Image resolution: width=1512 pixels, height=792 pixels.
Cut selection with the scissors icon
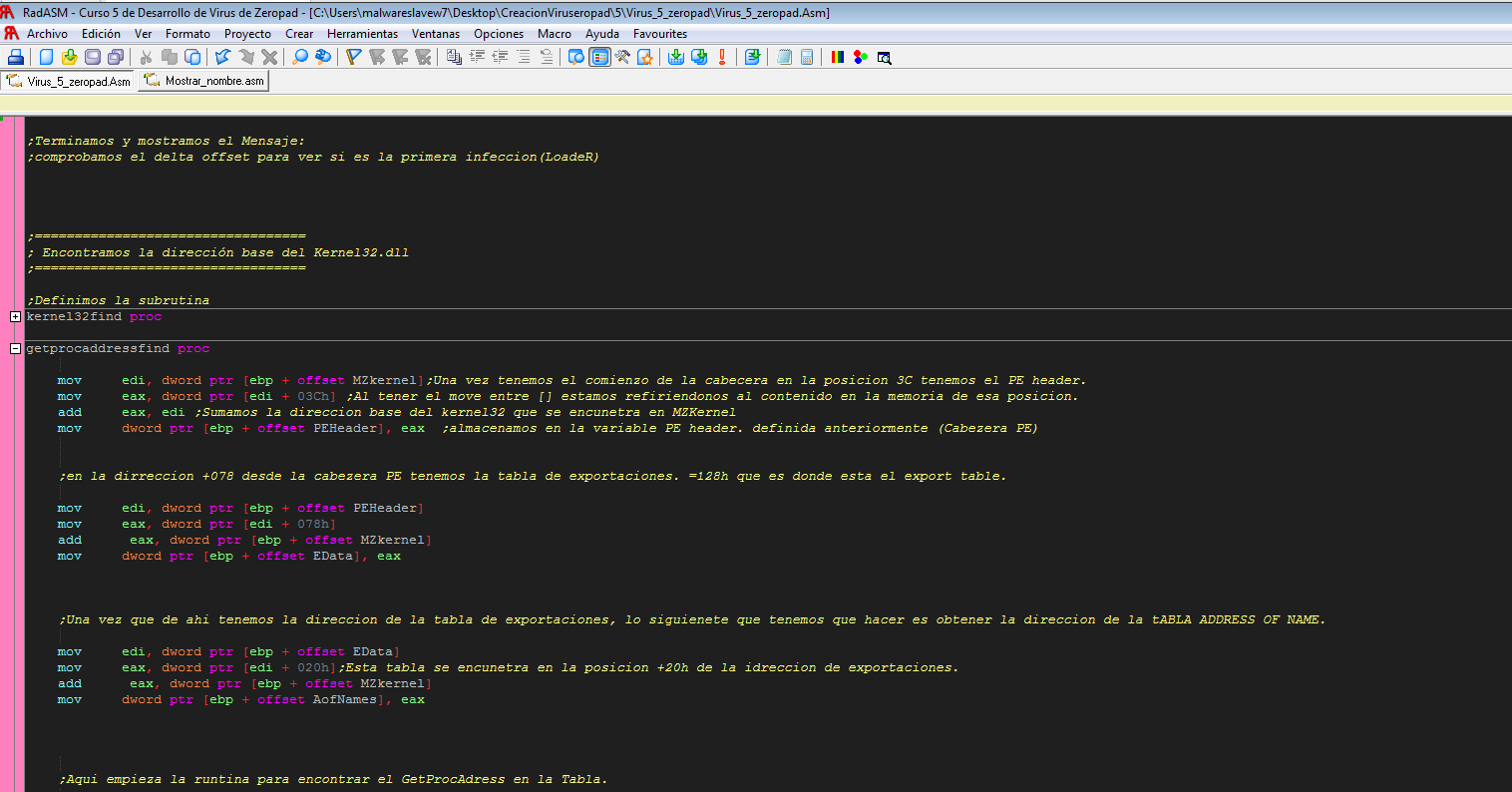(146, 57)
